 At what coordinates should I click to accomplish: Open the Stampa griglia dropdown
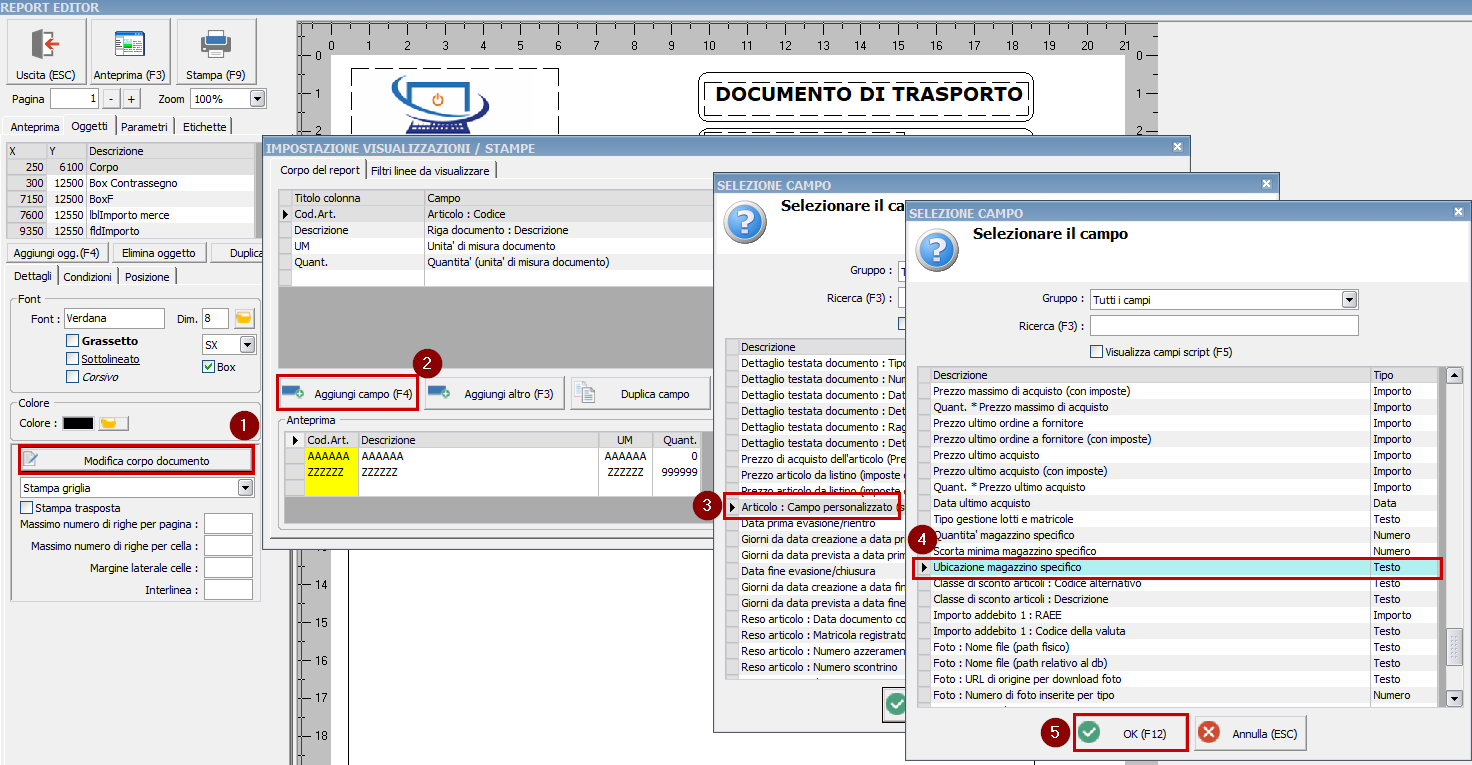[245, 488]
